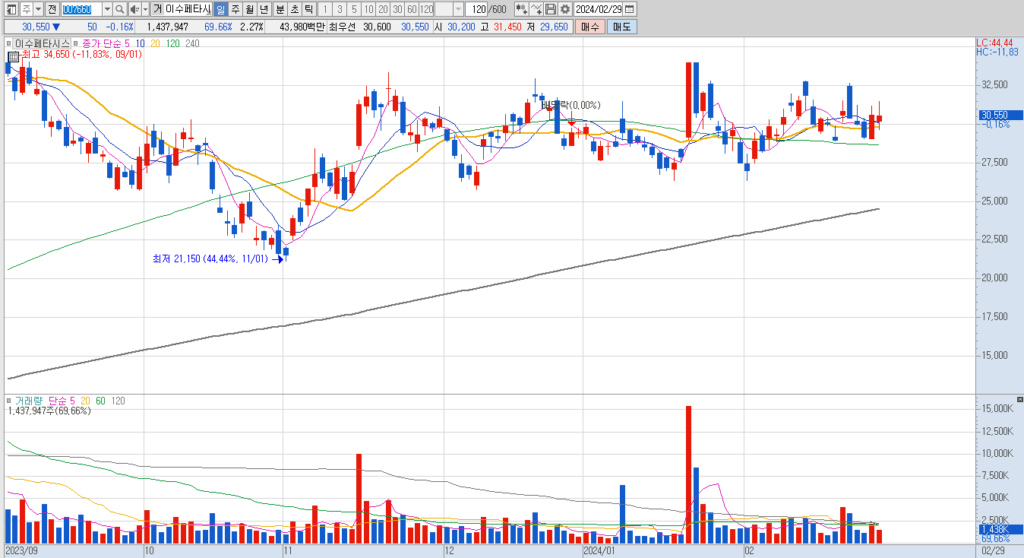Click the 전 button
Image resolution: width=1024 pixels, height=558 pixels.
52,9
